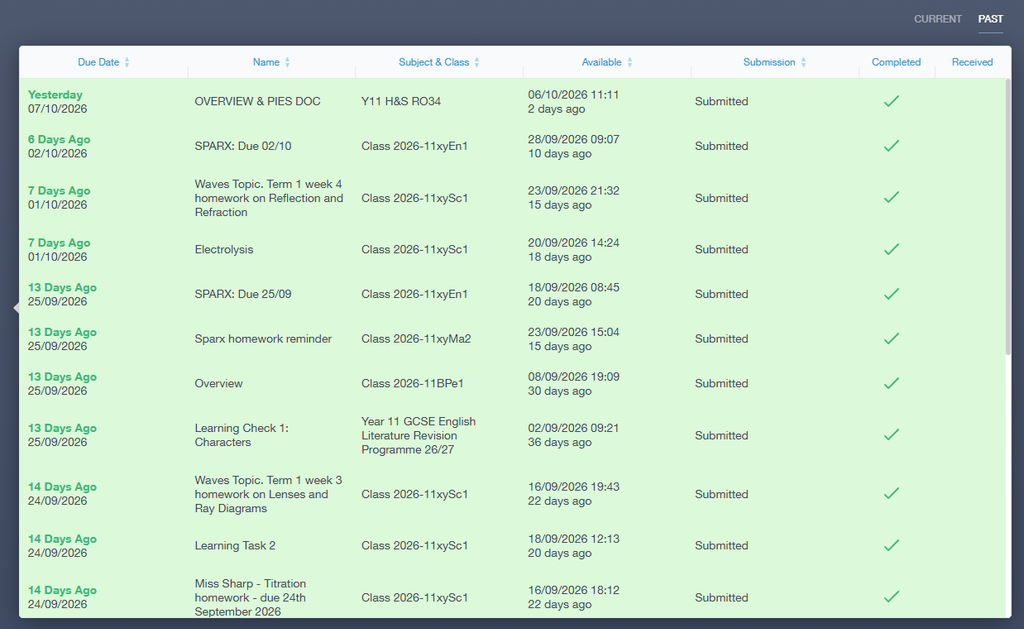Click completed checkmark for Reflection and Refraction homework

[891, 197]
